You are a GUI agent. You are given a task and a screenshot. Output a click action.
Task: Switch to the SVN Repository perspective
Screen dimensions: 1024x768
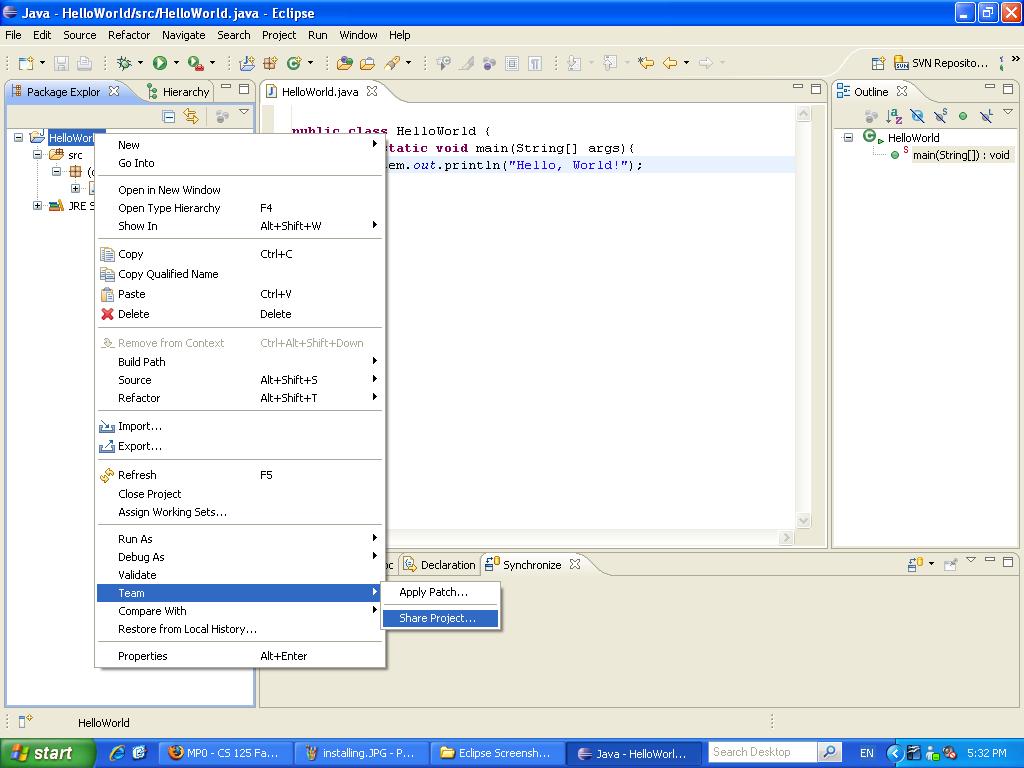point(938,63)
